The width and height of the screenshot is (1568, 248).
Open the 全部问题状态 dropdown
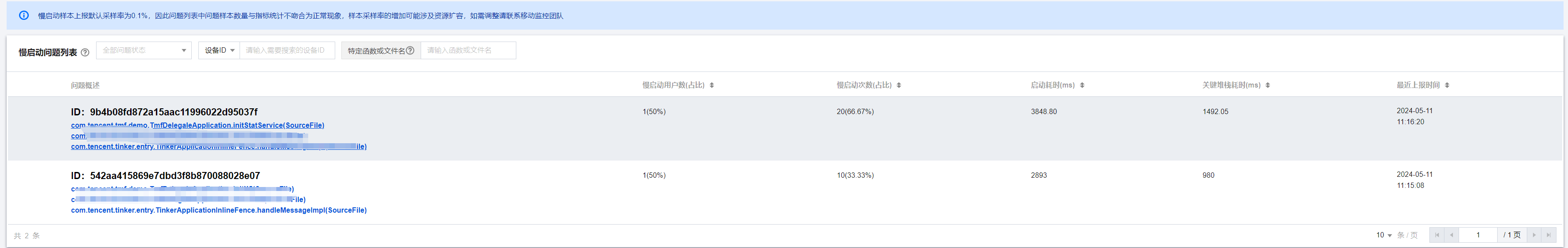[x=143, y=50]
